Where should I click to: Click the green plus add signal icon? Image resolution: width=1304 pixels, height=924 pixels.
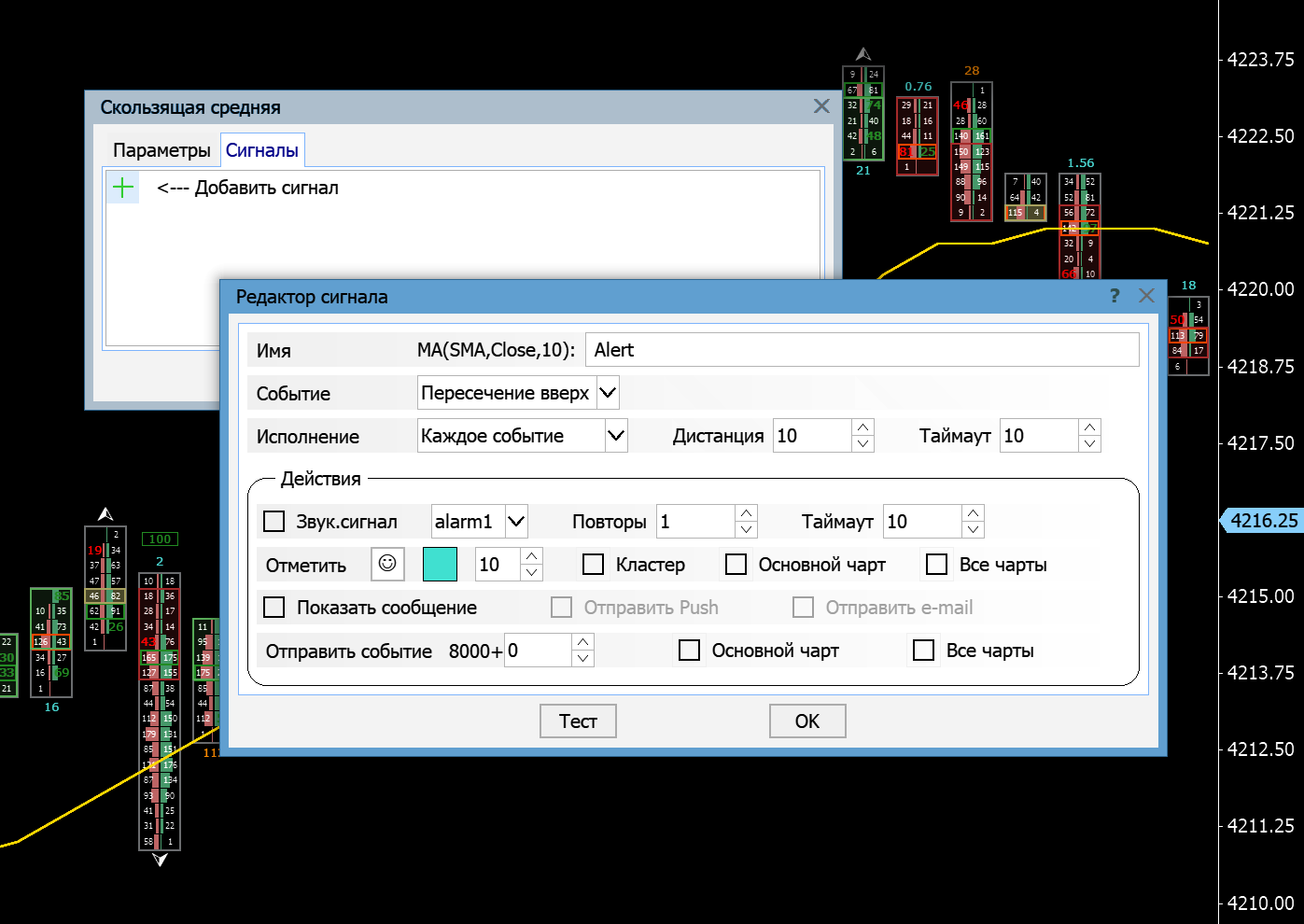(x=123, y=188)
